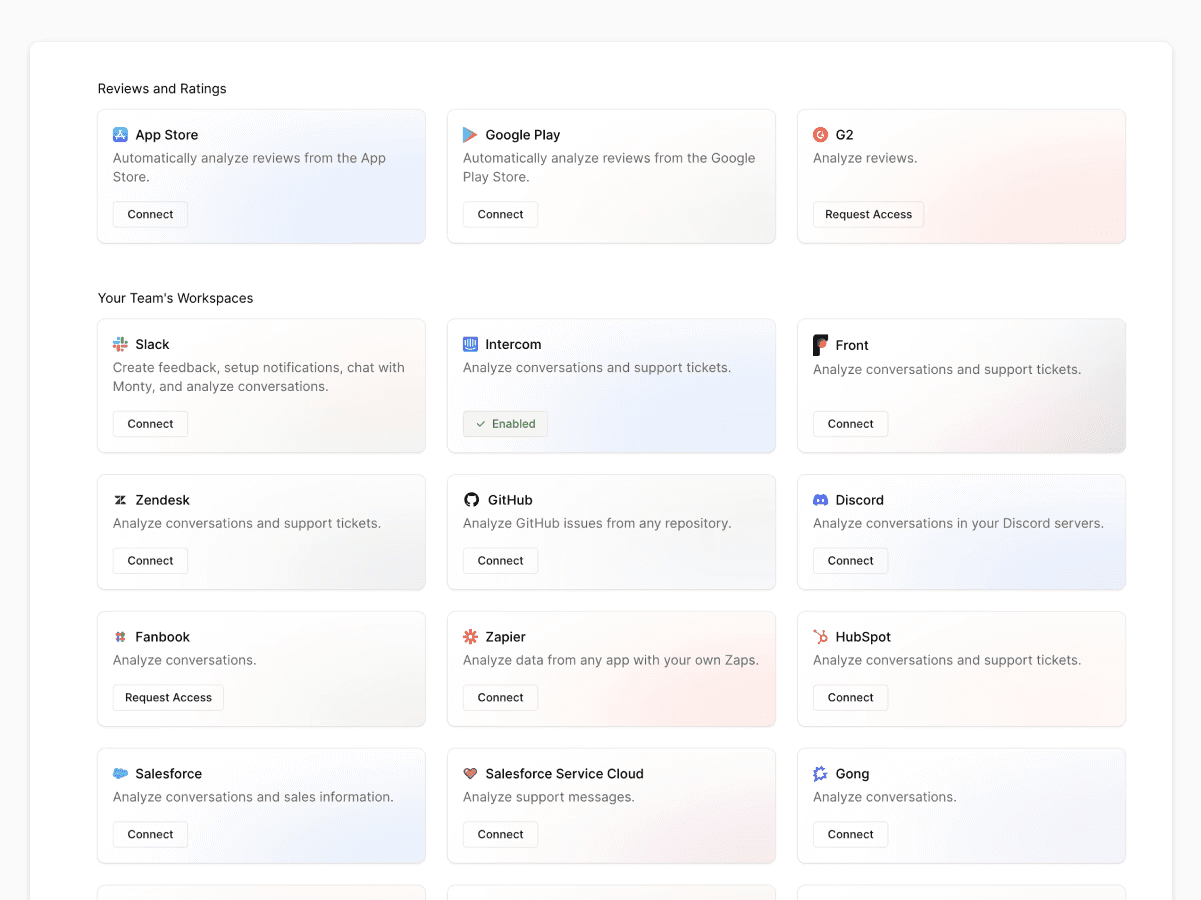
Task: Click the Salesforce card title
Action: click(169, 774)
